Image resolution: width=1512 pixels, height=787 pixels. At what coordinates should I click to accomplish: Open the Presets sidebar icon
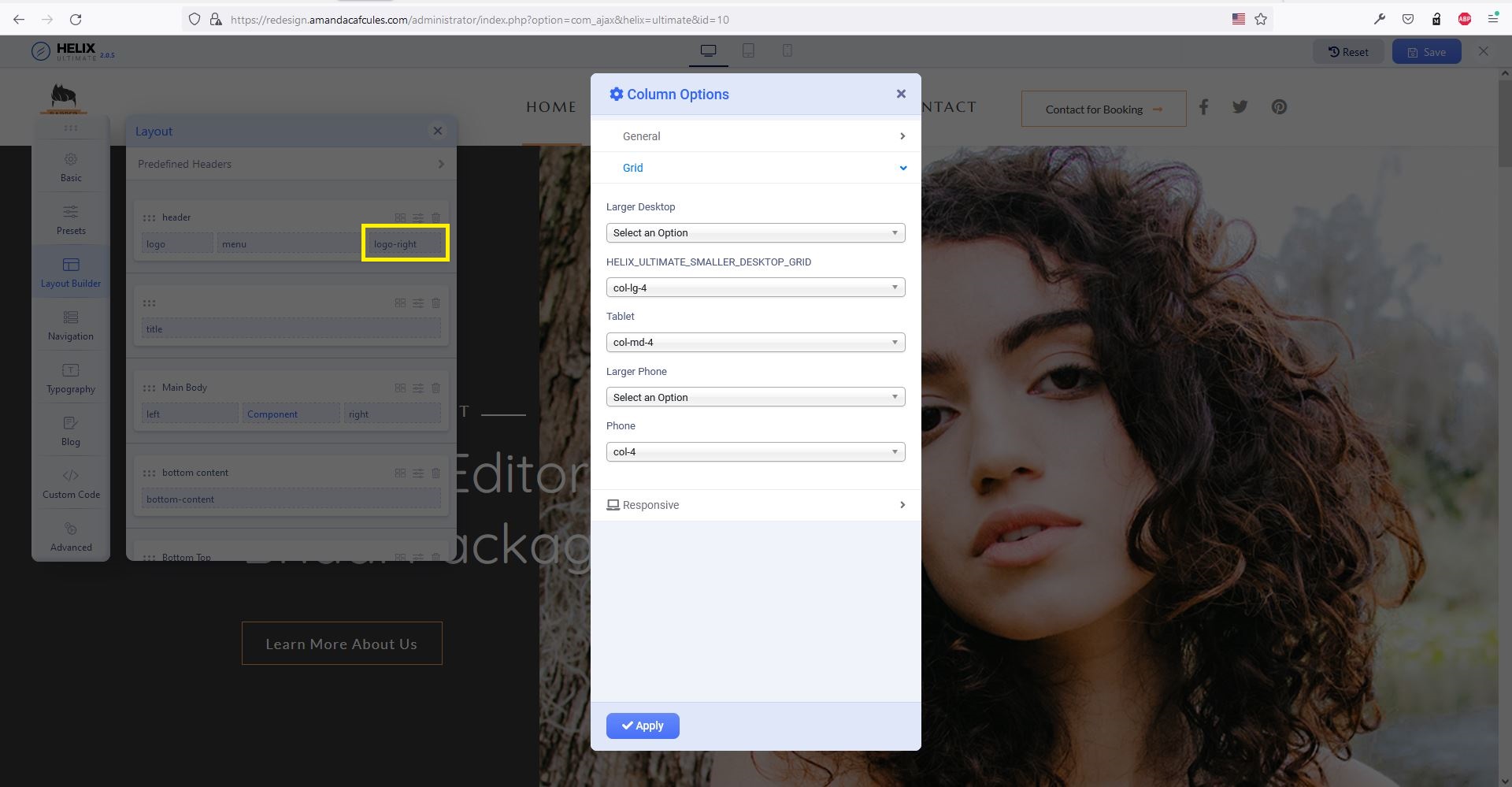coord(71,213)
